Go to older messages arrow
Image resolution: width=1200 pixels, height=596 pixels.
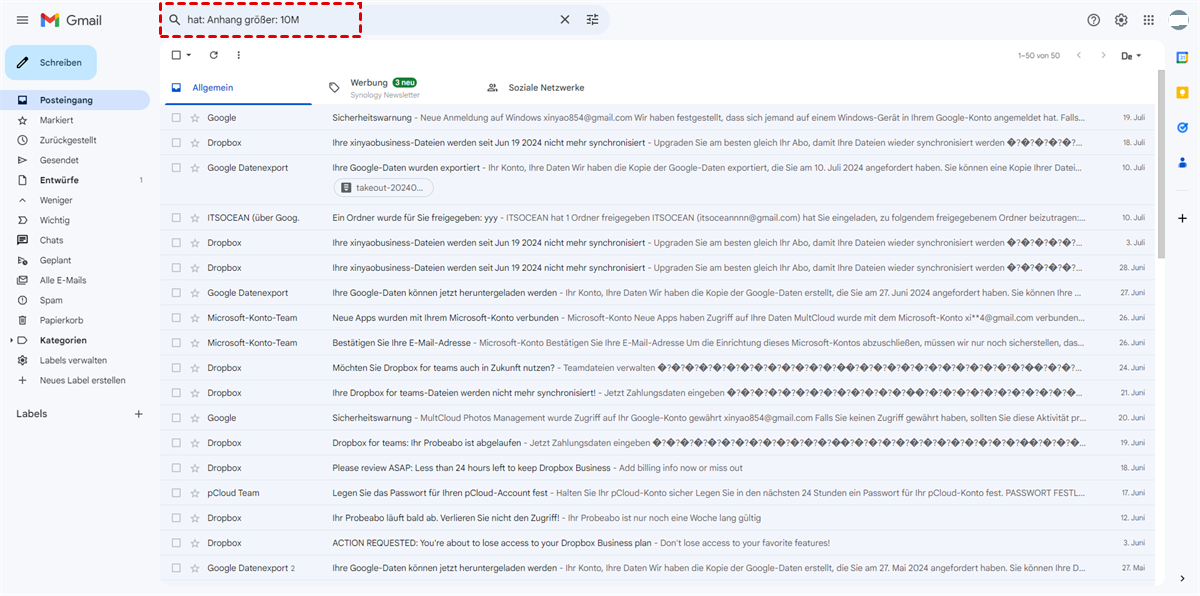(1104, 55)
